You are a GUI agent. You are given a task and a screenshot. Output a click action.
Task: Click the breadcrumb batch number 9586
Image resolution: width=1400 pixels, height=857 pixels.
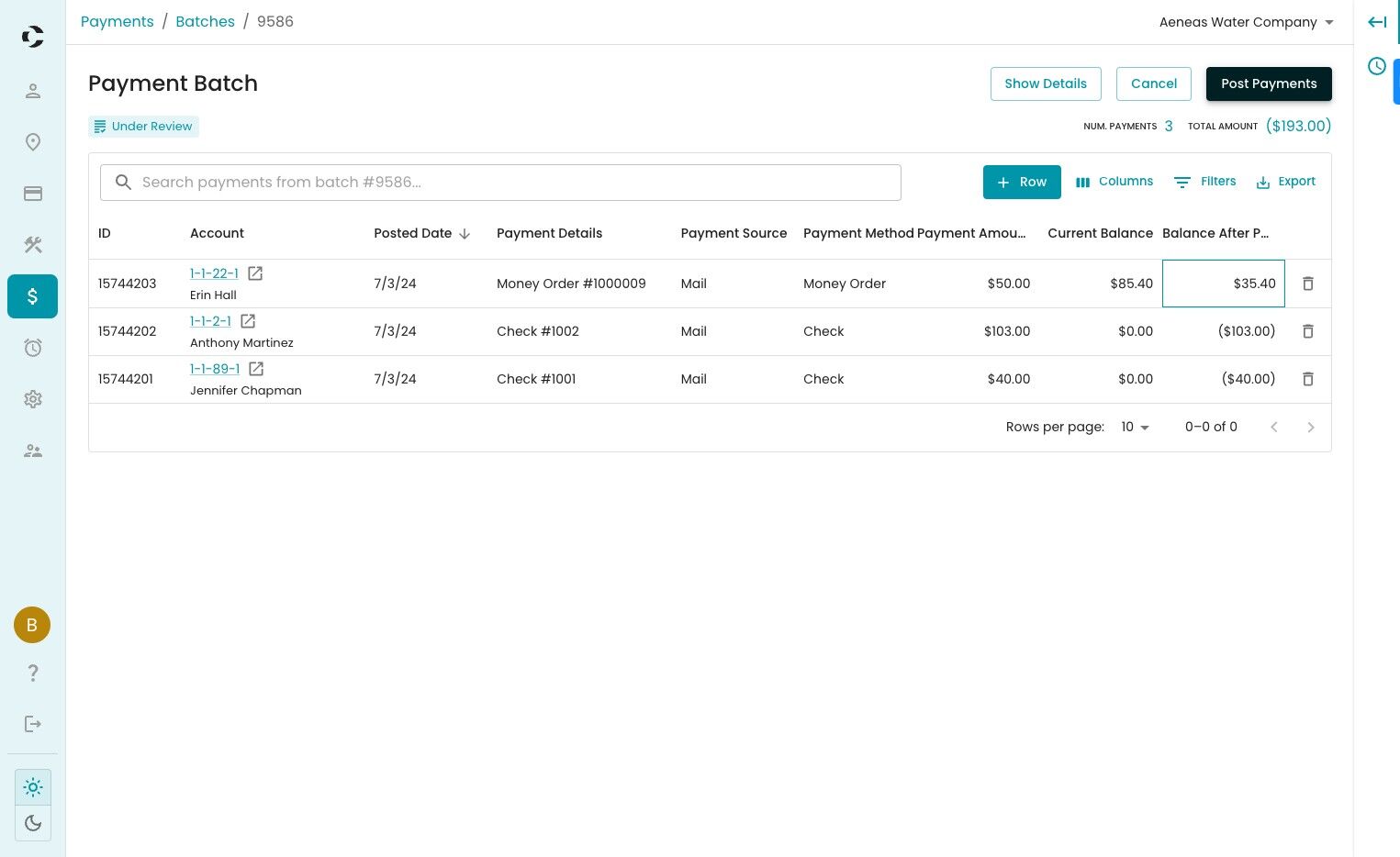[275, 21]
